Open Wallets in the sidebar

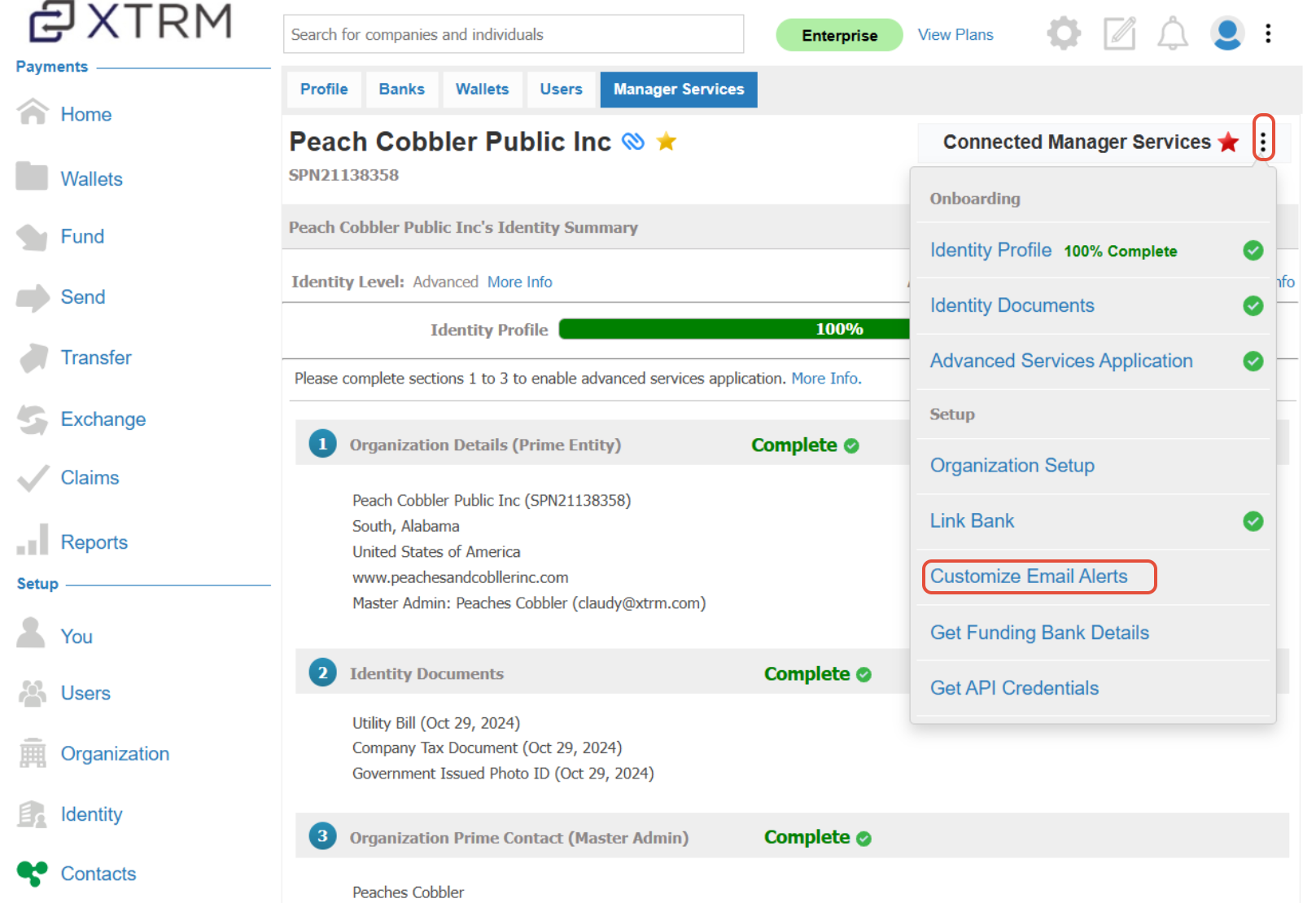click(x=92, y=179)
